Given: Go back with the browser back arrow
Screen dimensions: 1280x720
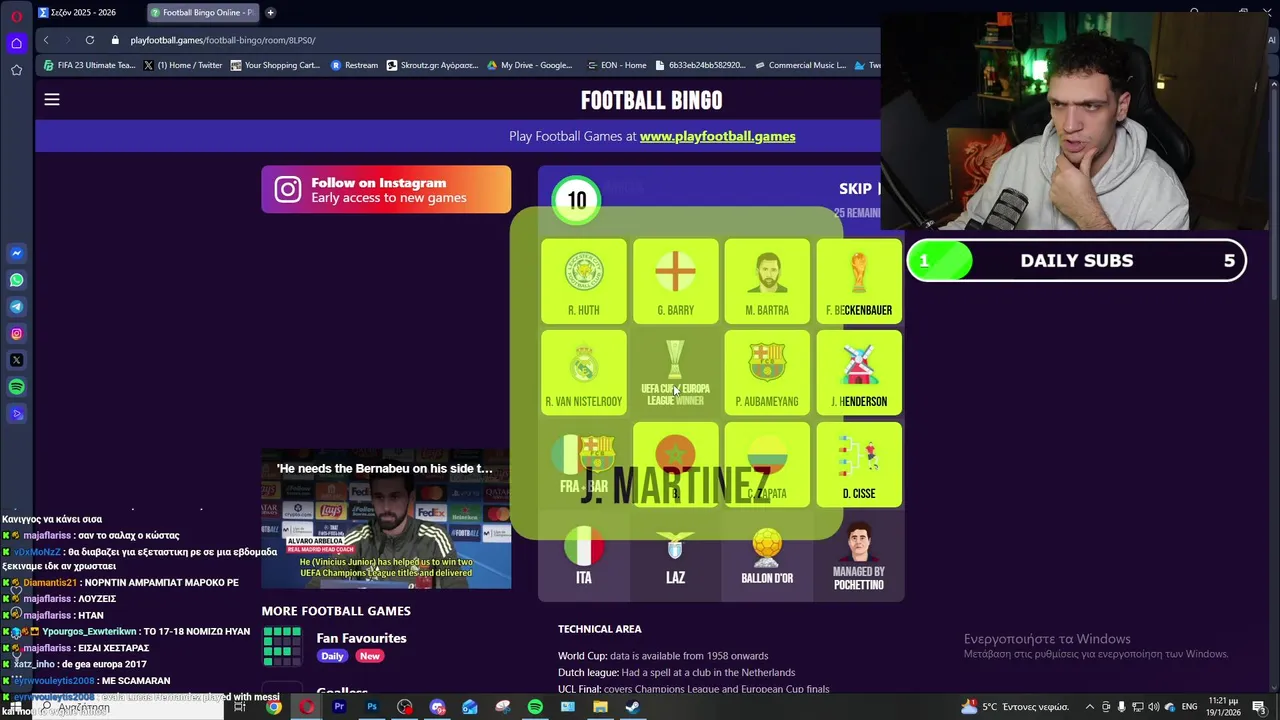Looking at the screenshot, I should [x=46, y=40].
